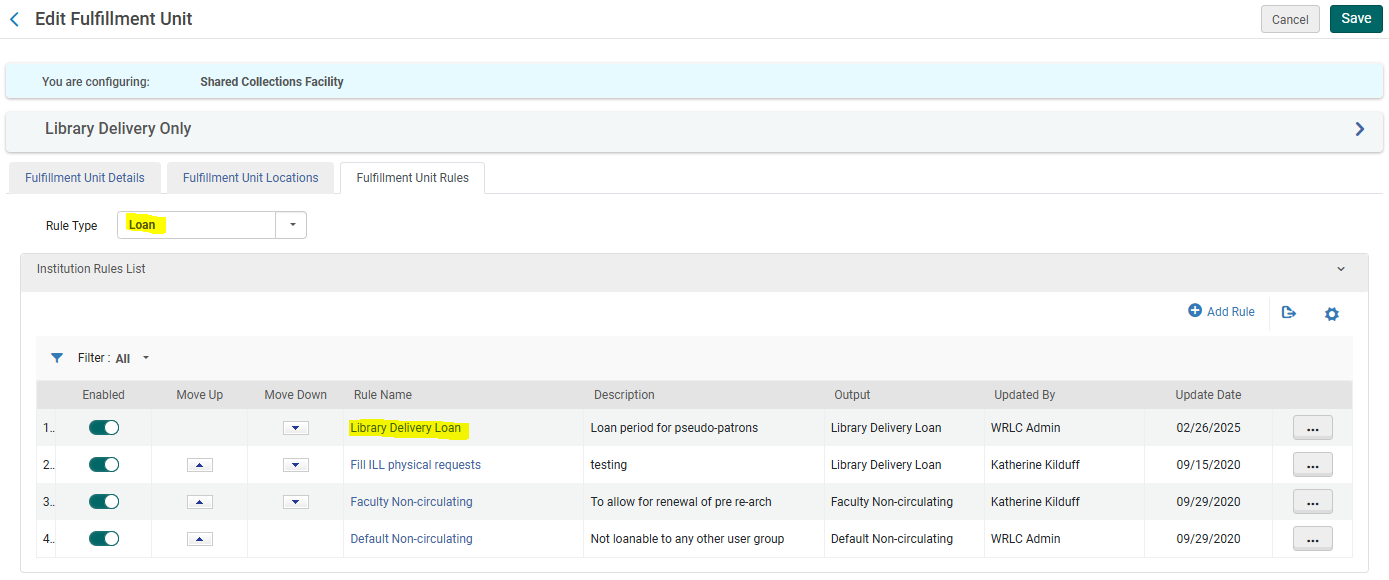Open row actions for Faculty Non-circulating
Image resolution: width=1389 pixels, height=580 pixels.
[x=1312, y=501]
